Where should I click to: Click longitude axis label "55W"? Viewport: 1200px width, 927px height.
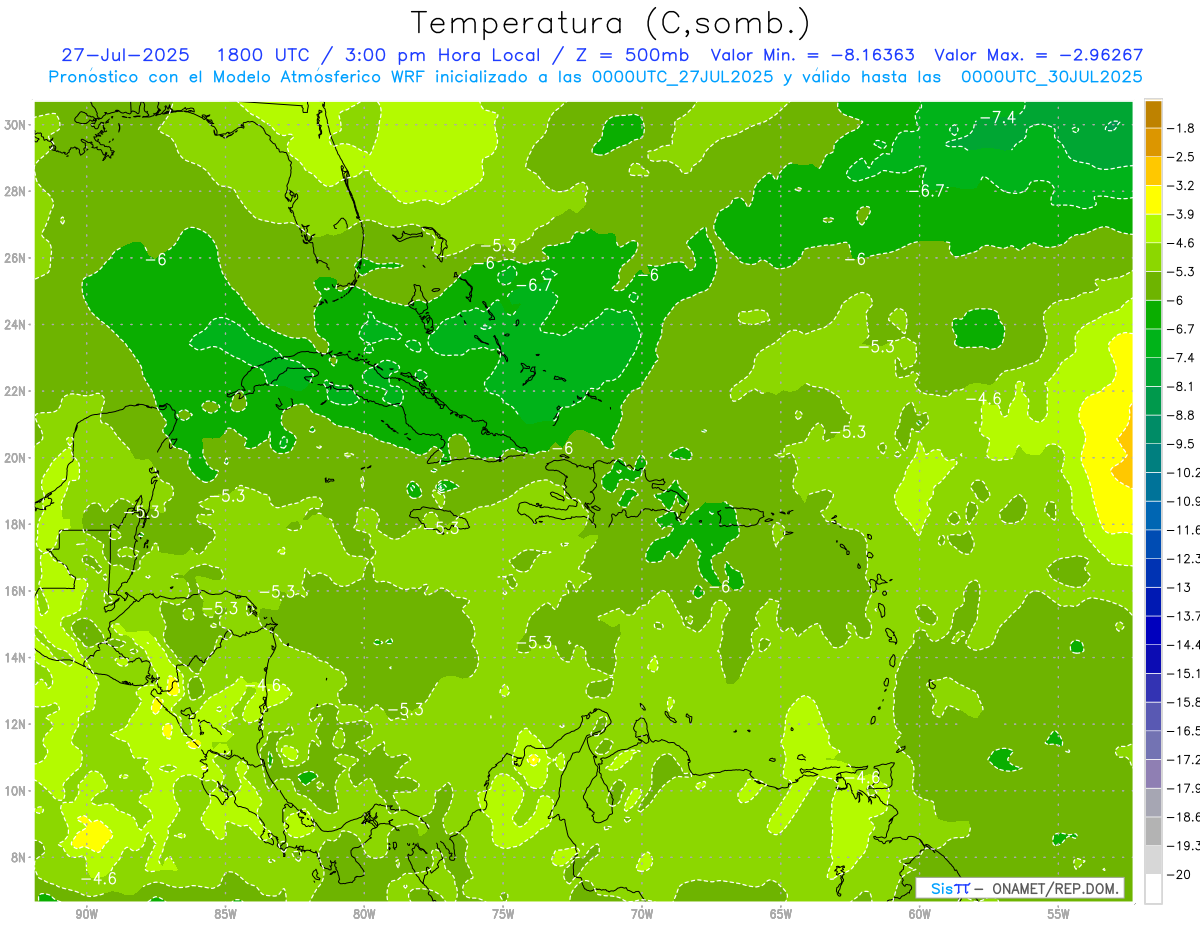(1058, 914)
